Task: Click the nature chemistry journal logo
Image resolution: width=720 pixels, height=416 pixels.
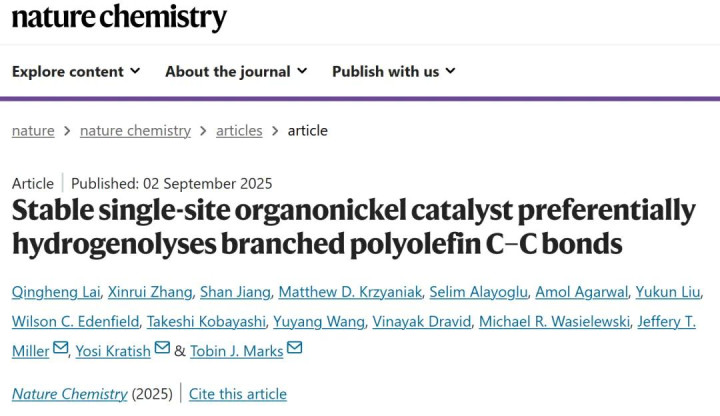Action: coord(119,17)
